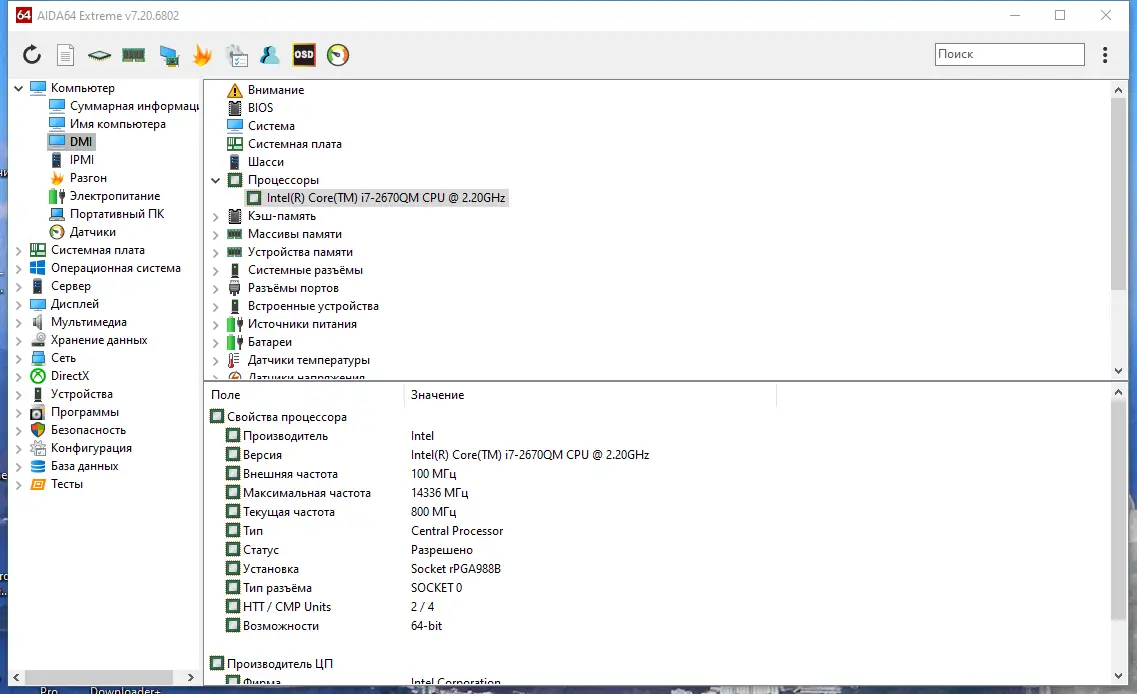Click the details pane vertical scrollbar
This screenshot has height=694, width=1137.
tap(1118, 510)
